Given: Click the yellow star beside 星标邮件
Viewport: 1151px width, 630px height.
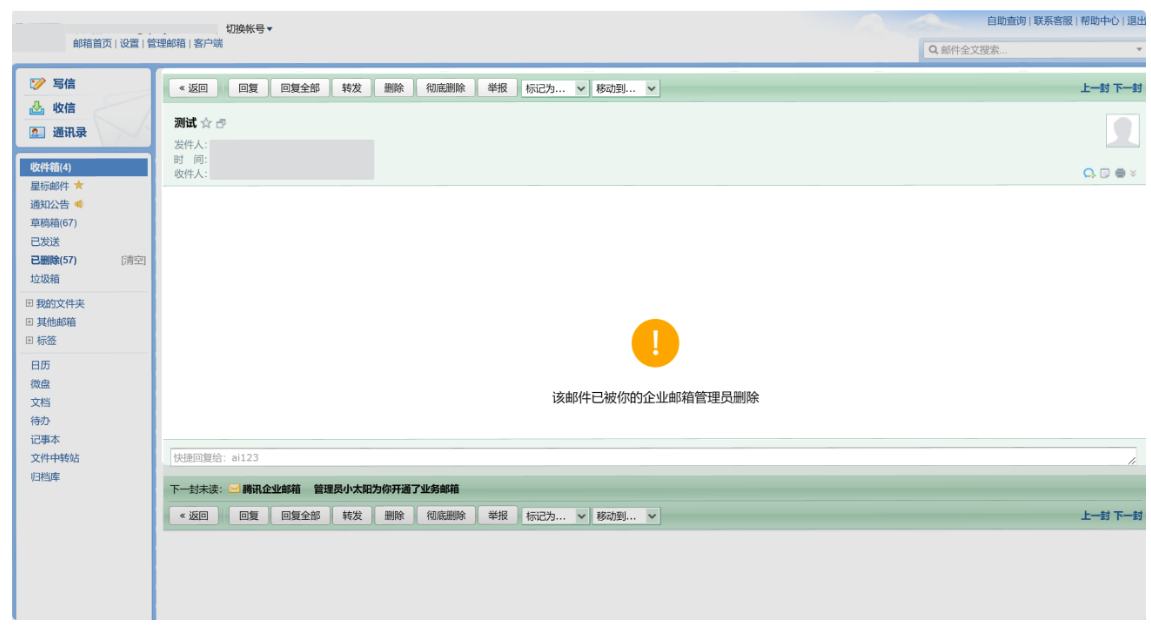Looking at the screenshot, I should [79, 185].
